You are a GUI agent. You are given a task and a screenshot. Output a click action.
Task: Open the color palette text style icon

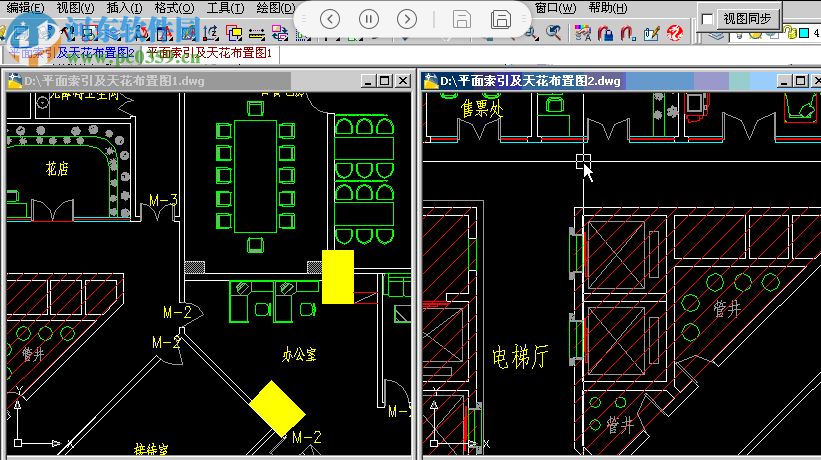coord(582,33)
